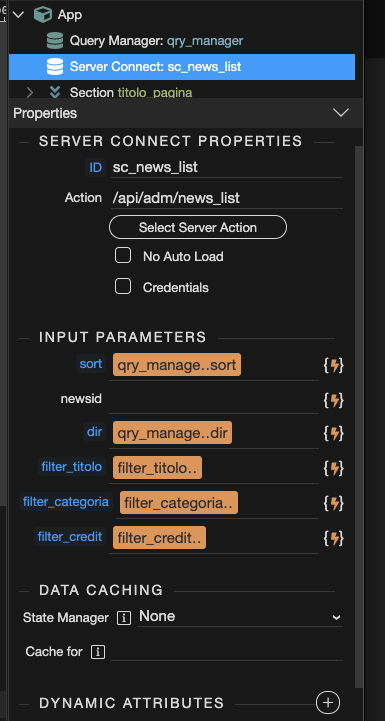
Task: Show Cache for info icon
Action: pyautogui.click(x=98, y=652)
